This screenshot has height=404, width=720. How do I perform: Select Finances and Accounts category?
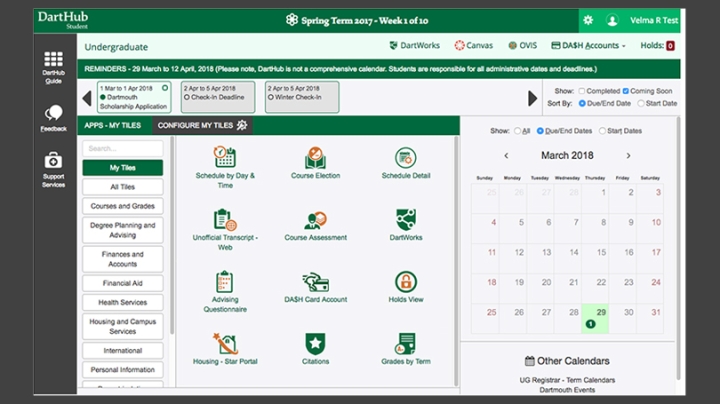(123, 259)
